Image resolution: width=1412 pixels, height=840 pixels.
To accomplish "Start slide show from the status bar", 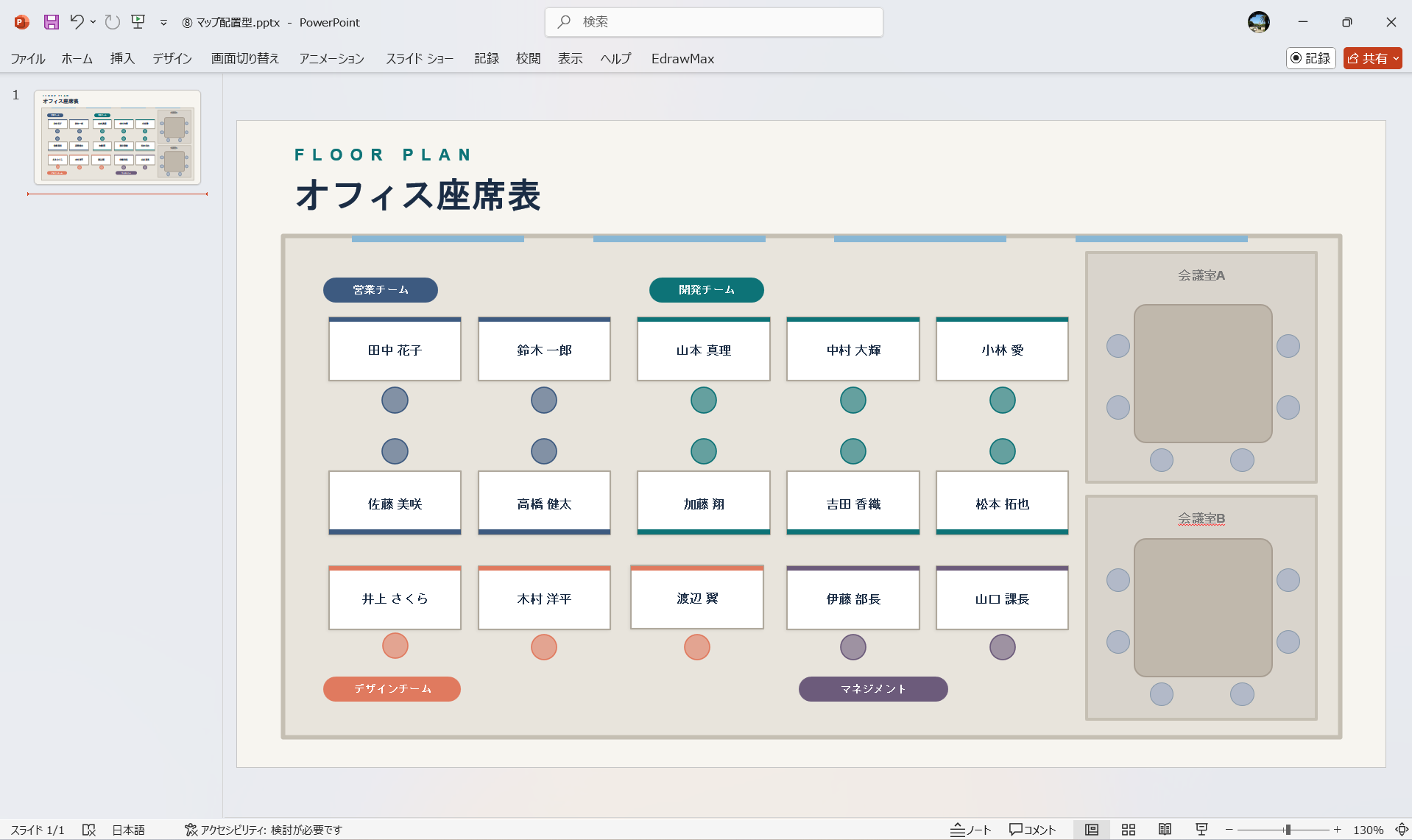I will (1201, 829).
